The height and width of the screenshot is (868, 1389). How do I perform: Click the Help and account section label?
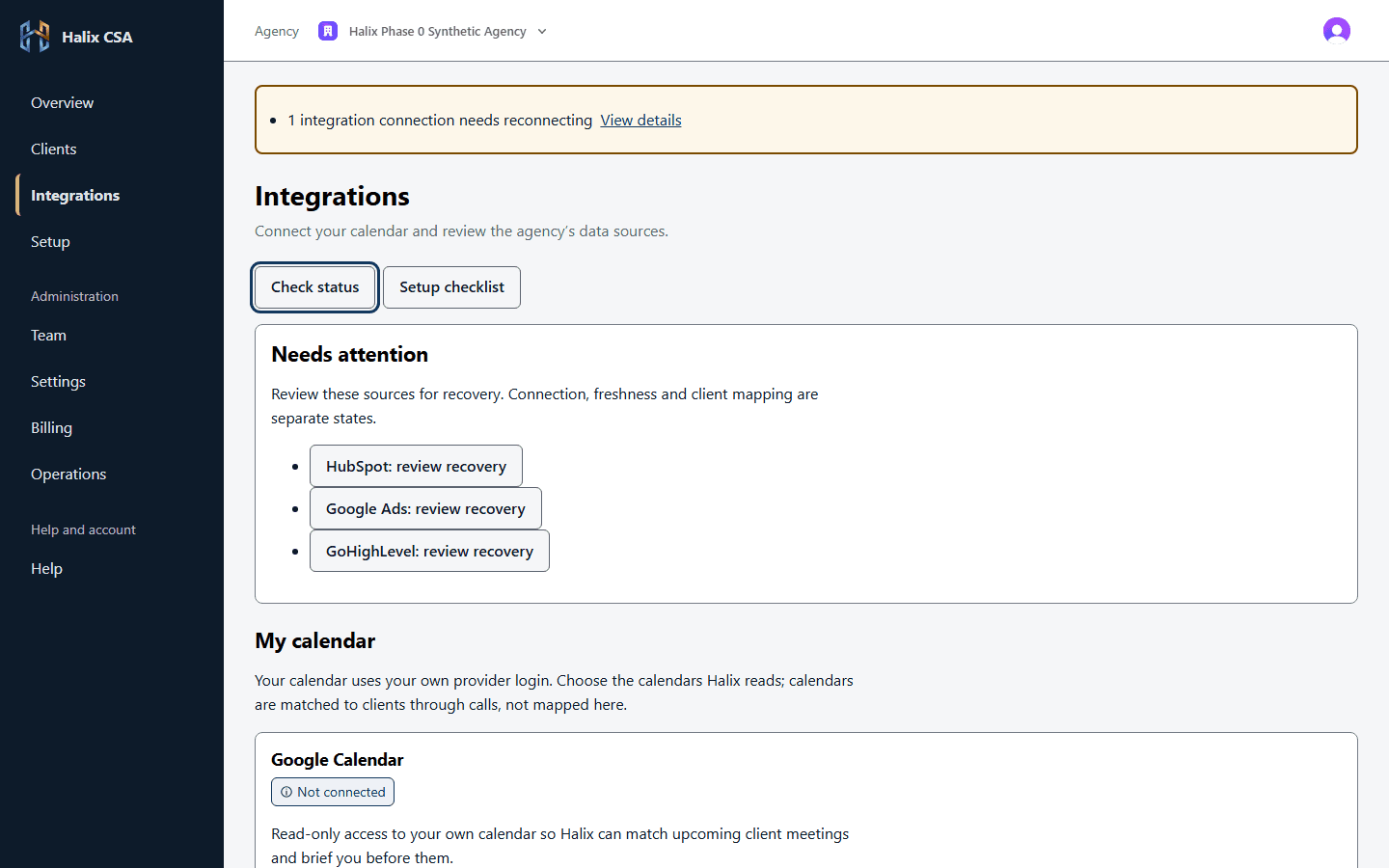tap(83, 529)
